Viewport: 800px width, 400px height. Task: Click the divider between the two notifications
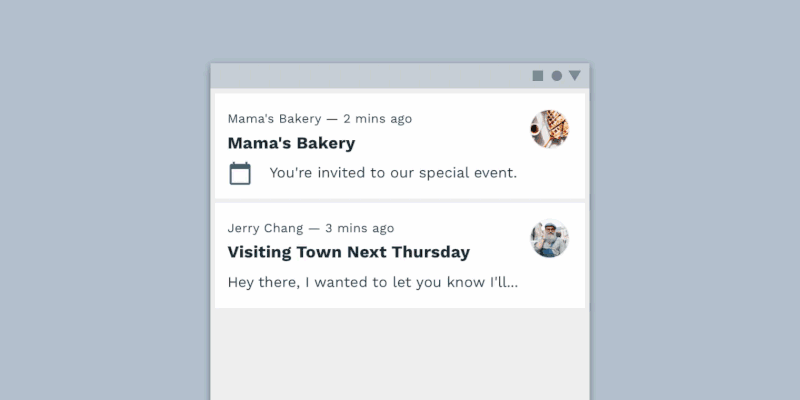(x=400, y=201)
